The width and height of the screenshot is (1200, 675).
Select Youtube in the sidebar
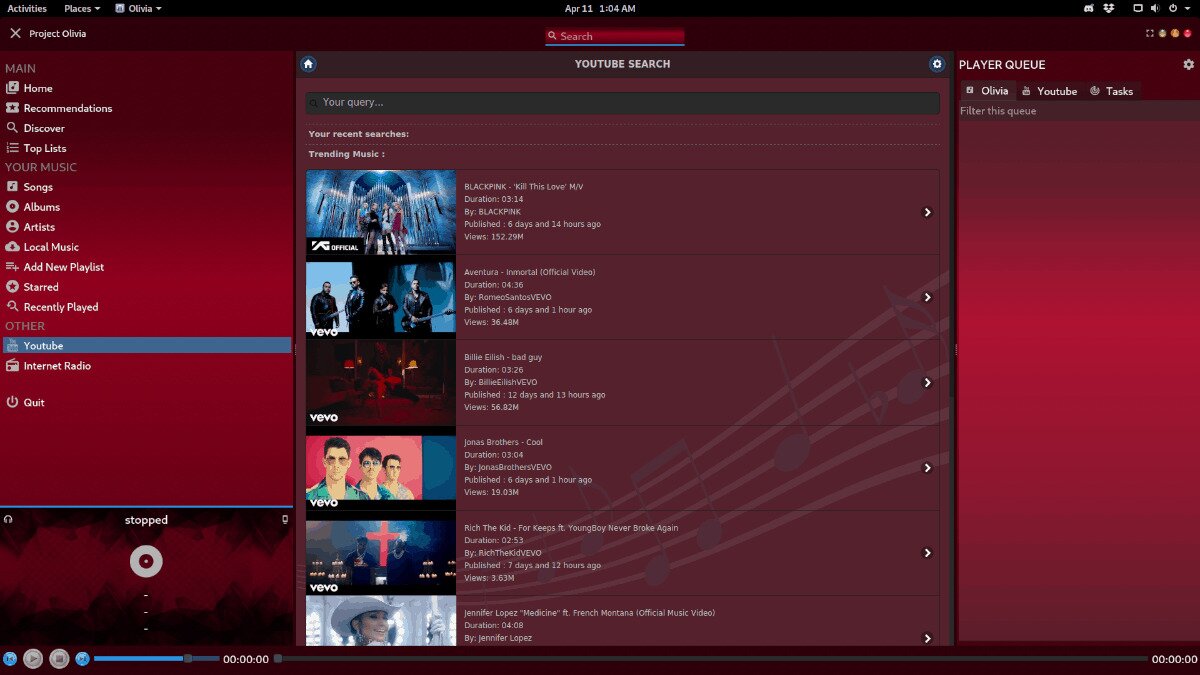[146, 346]
